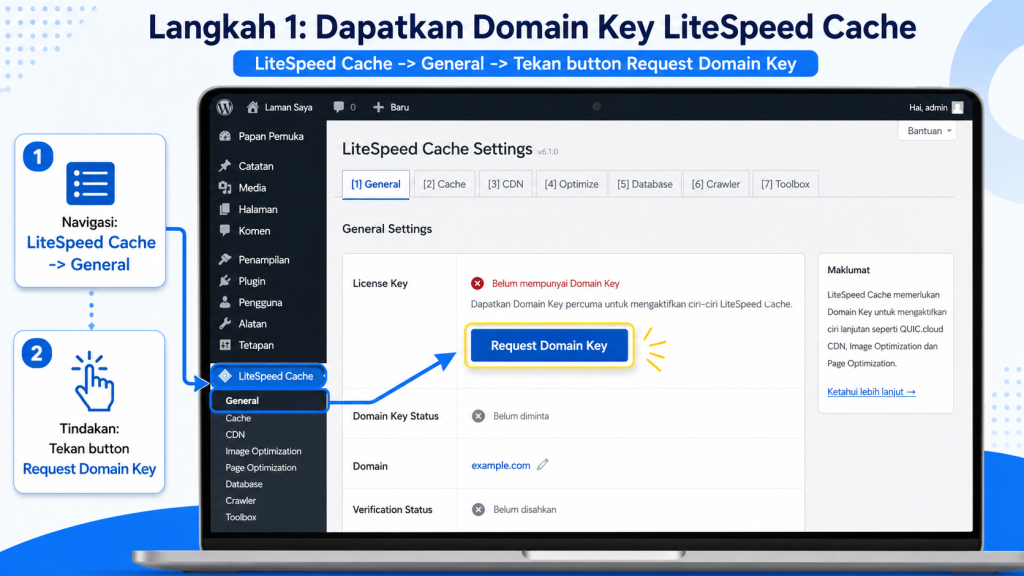Click red error icon beside Belum mempunyai Domain Key
The height and width of the screenshot is (576, 1024).
(x=477, y=283)
